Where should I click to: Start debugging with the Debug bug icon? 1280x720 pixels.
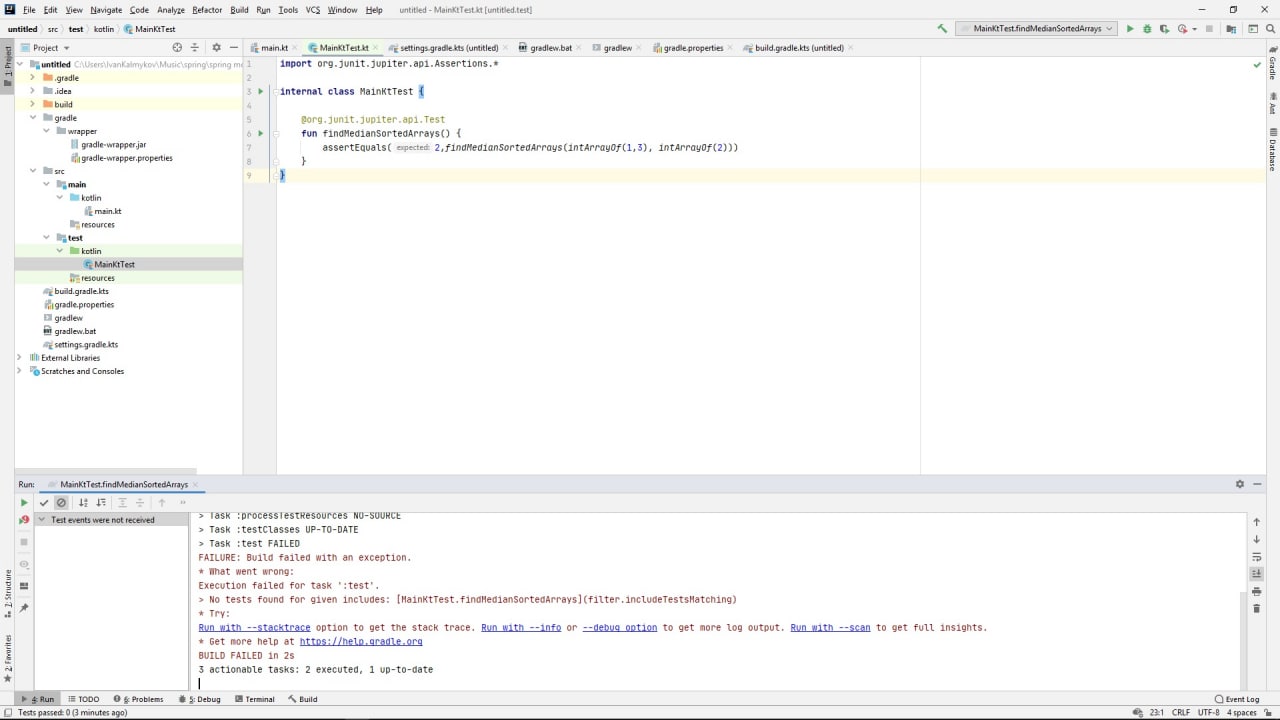click(1147, 29)
